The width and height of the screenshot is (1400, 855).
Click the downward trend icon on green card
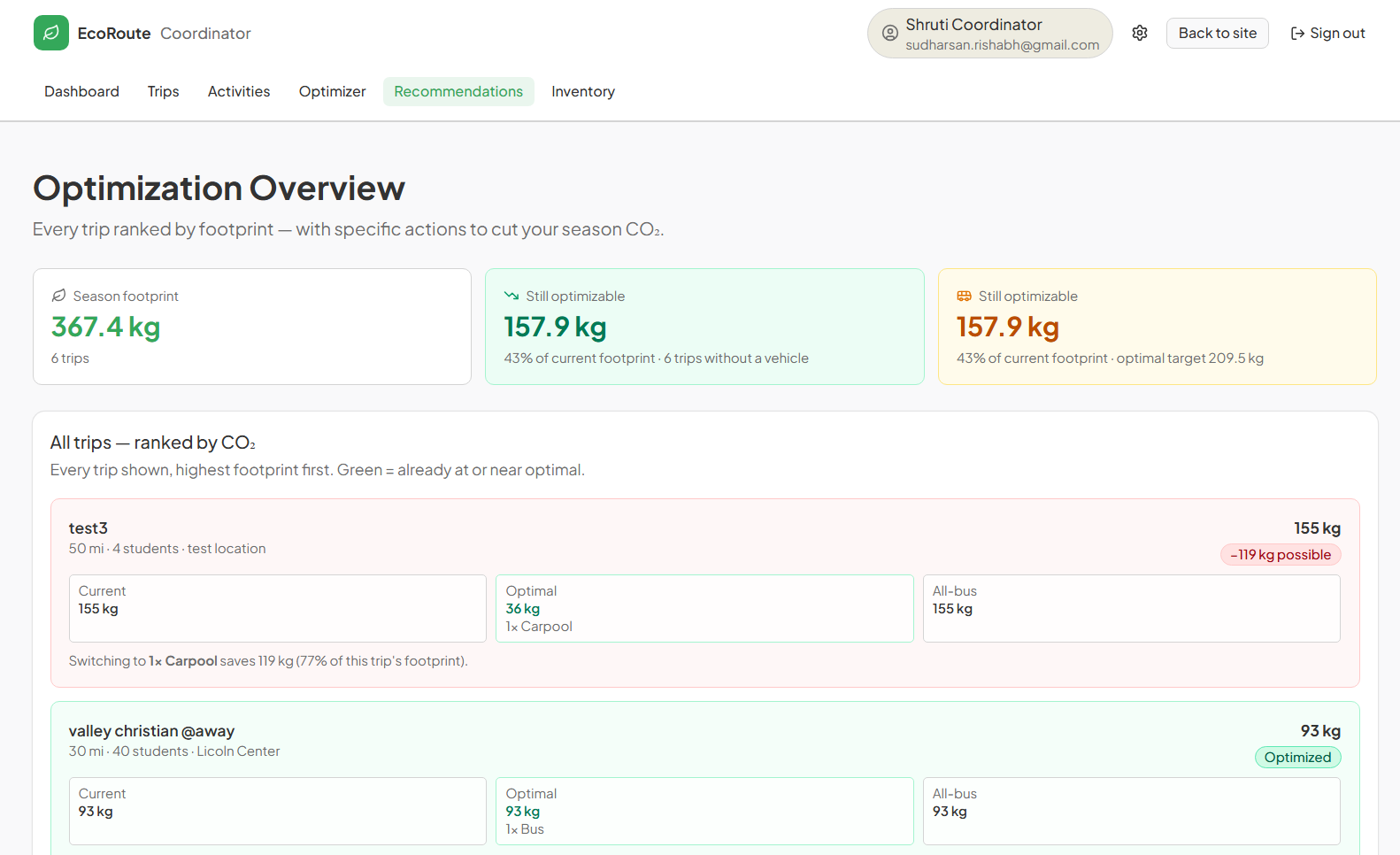click(512, 296)
